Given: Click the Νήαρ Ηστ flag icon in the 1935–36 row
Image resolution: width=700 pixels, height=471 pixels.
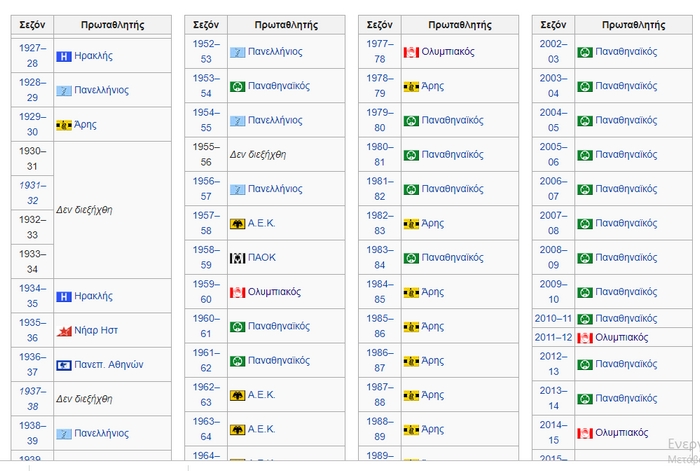Looking at the screenshot, I should point(64,331).
